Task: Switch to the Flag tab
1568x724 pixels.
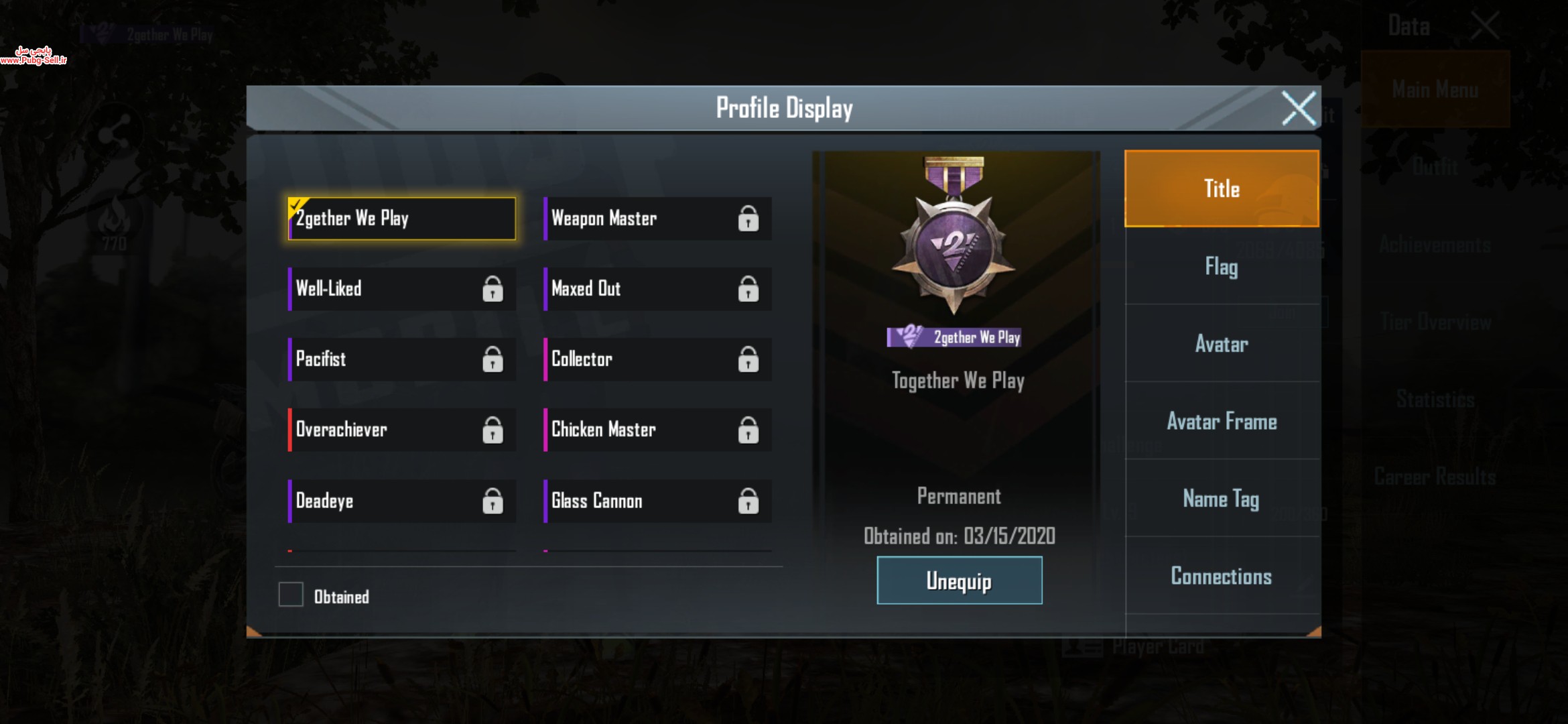Action: pyautogui.click(x=1222, y=267)
